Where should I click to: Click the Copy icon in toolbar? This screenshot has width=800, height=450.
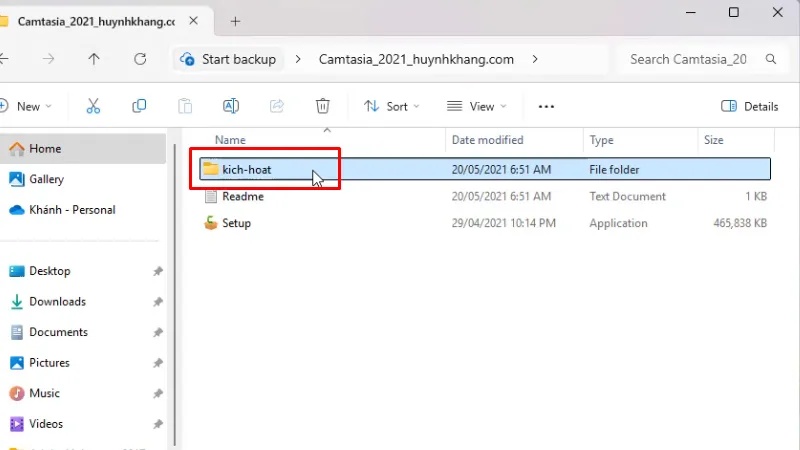tap(139, 106)
